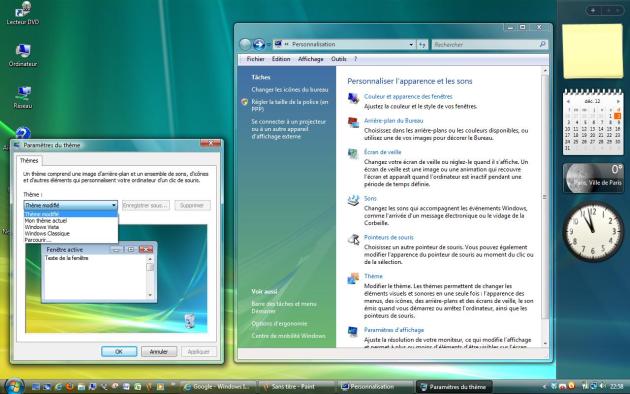
Task: Click the OK button
Action: pyautogui.click(x=119, y=351)
